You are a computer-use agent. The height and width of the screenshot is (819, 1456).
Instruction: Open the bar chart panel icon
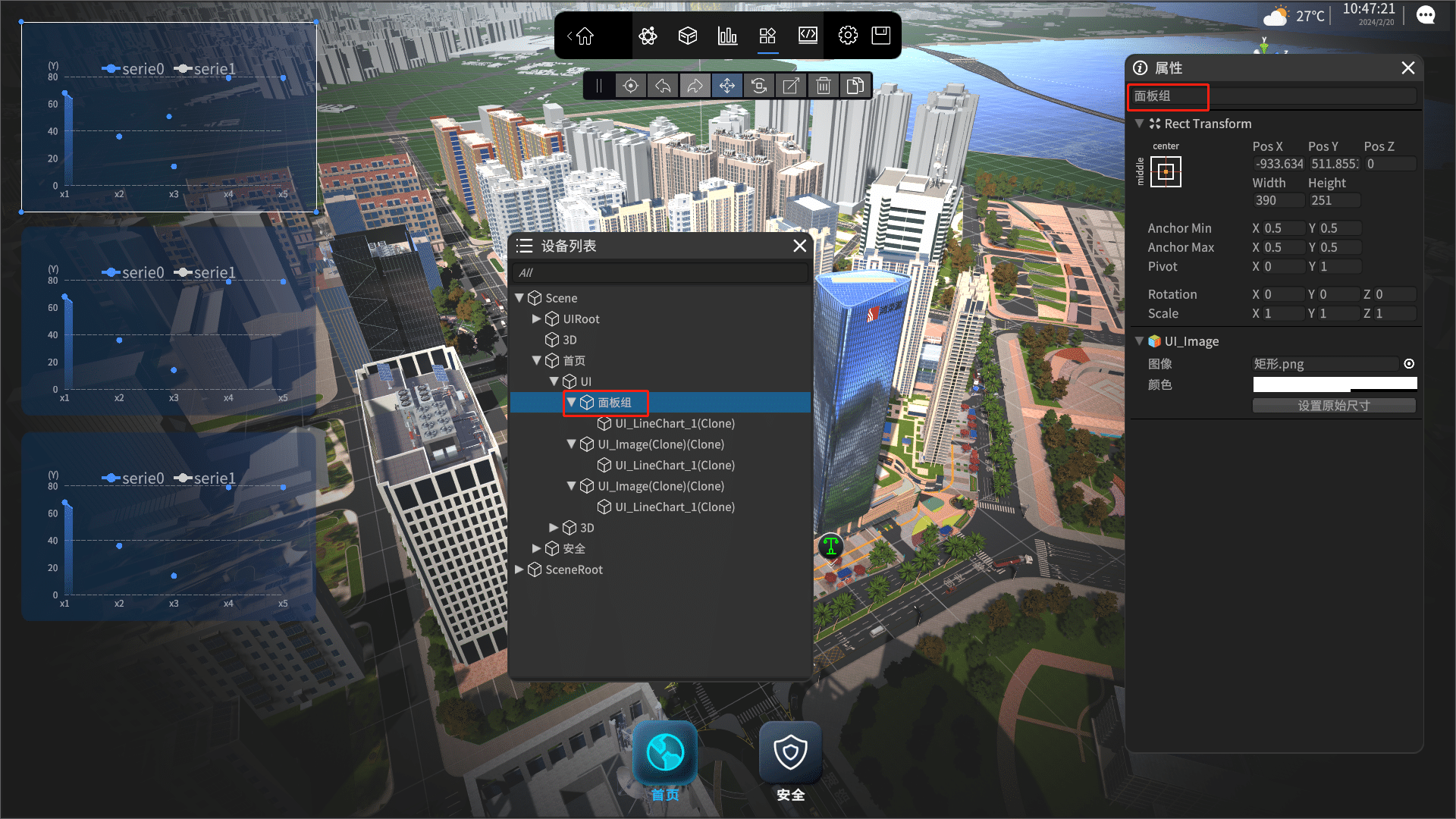coord(727,36)
